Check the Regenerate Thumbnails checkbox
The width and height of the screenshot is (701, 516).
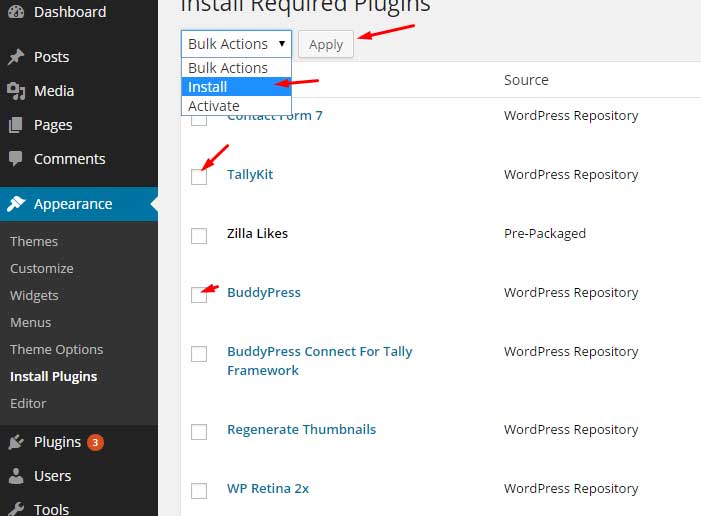[x=199, y=431]
